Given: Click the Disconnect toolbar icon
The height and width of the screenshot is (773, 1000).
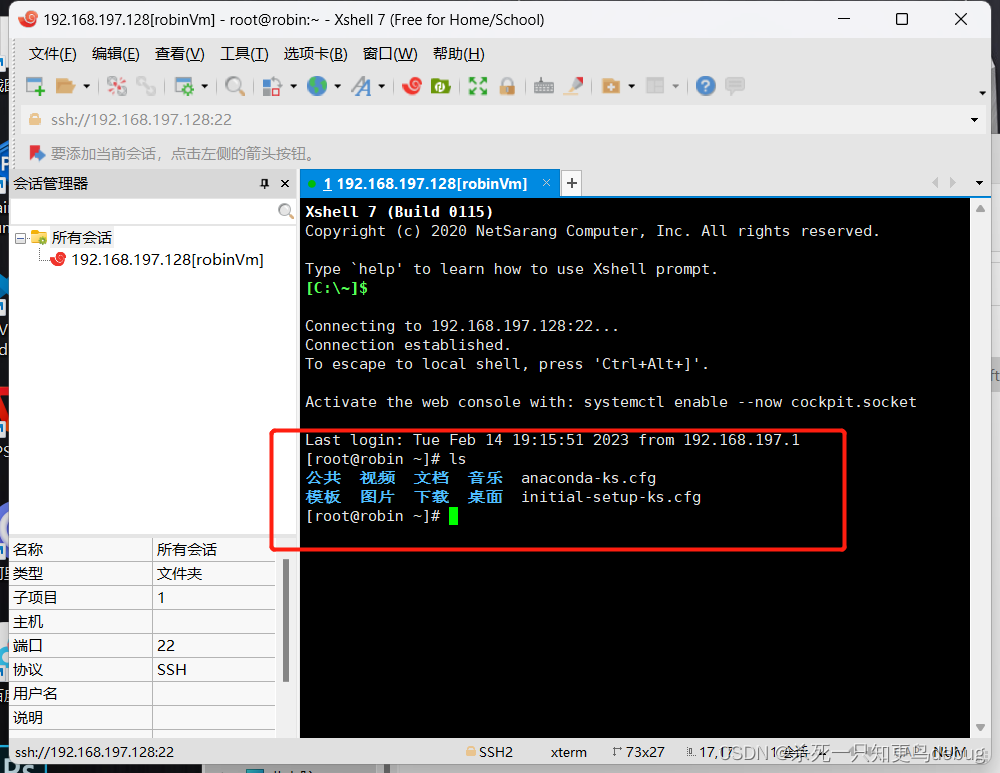Looking at the screenshot, I should 117,86.
